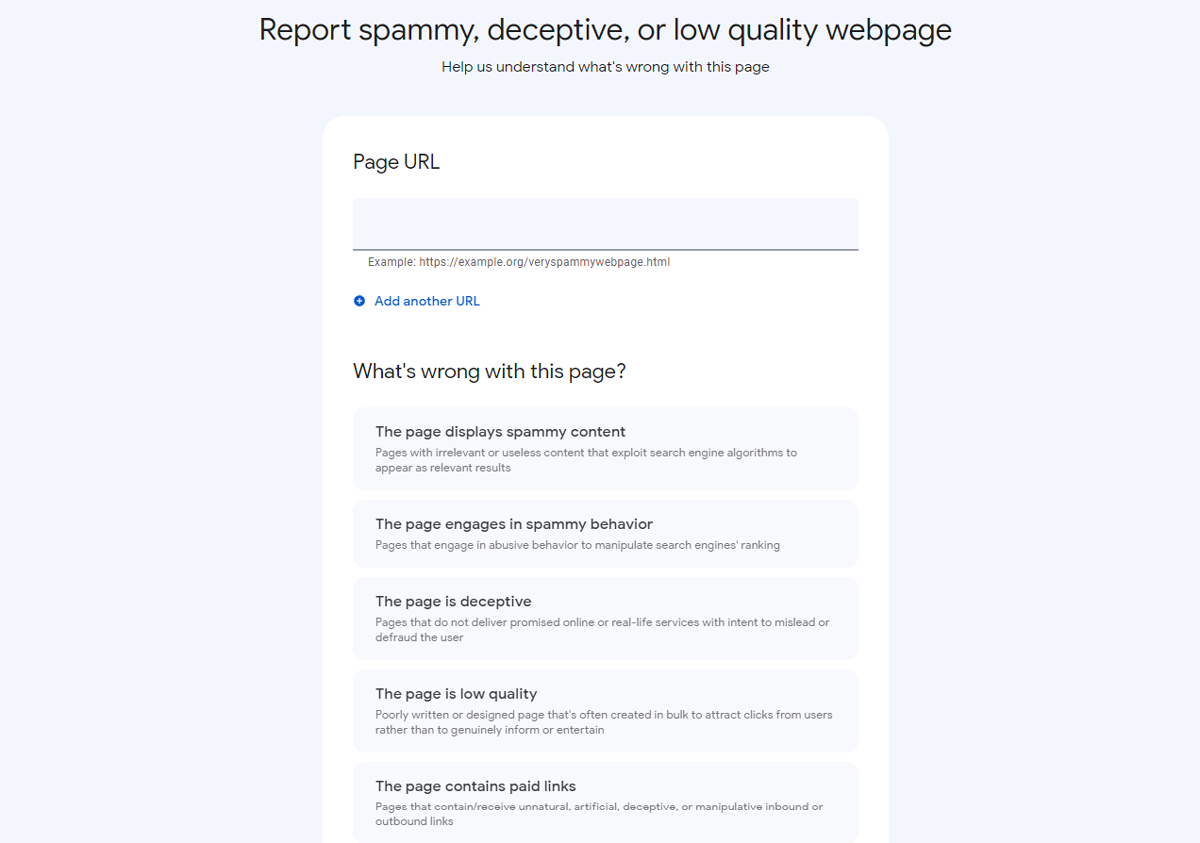The width and height of the screenshot is (1200, 843).
Task: Select The page displays spammy content option
Action: pyautogui.click(x=605, y=449)
